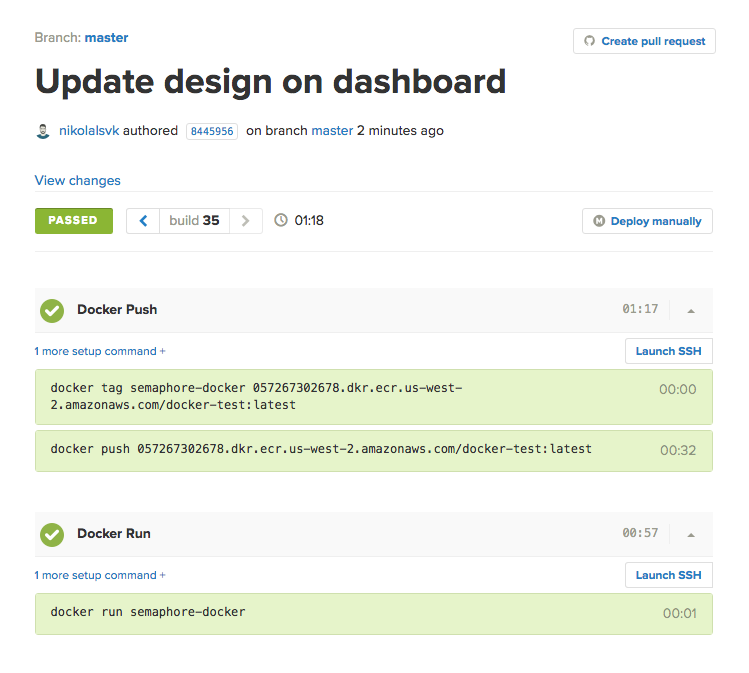Image resolution: width=749 pixels, height=673 pixels.
Task: Click Docker Run green checkmark icon
Action: [52, 534]
